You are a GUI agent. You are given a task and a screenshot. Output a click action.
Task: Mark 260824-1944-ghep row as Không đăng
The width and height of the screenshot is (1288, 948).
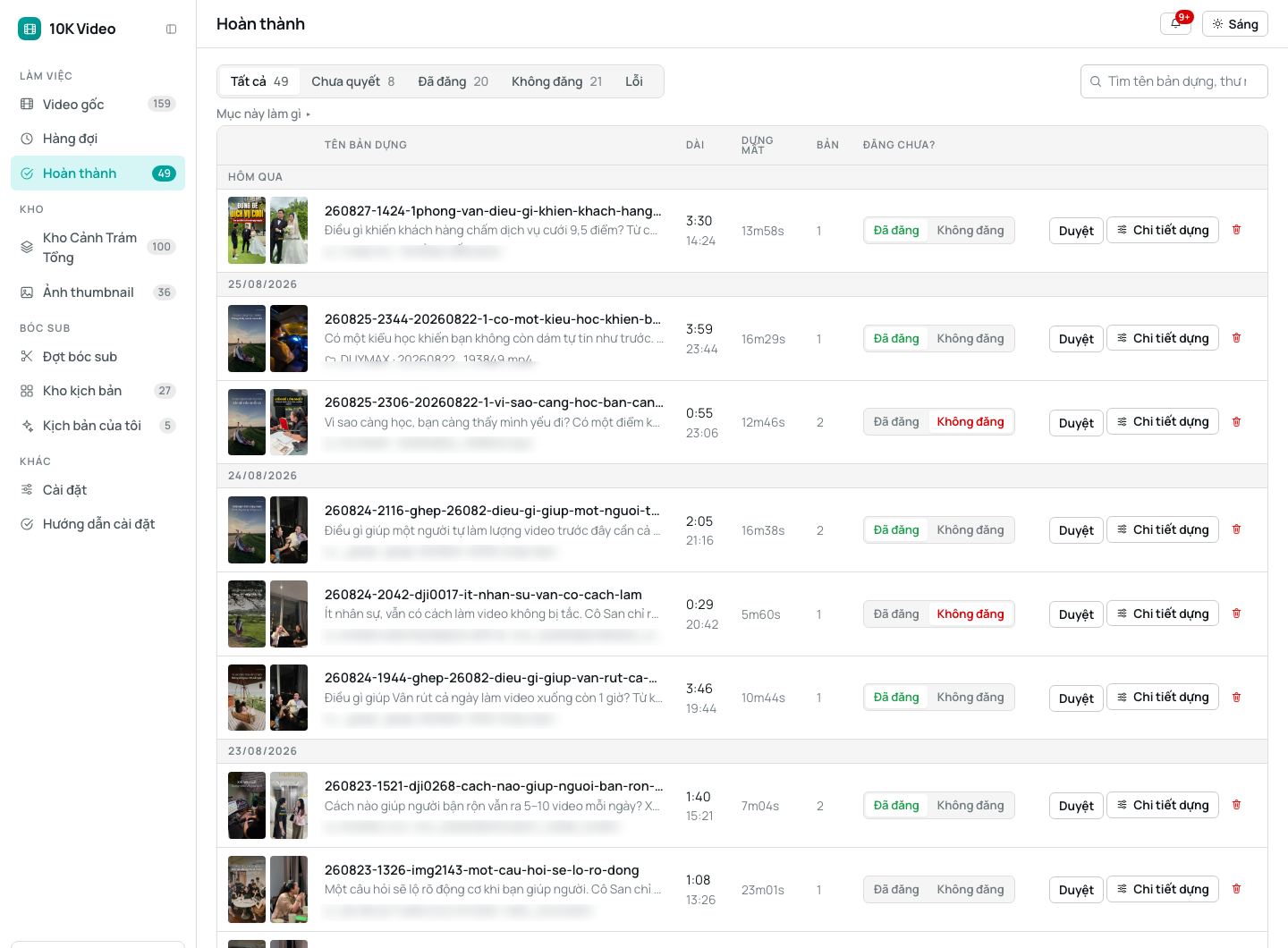[x=970, y=698]
